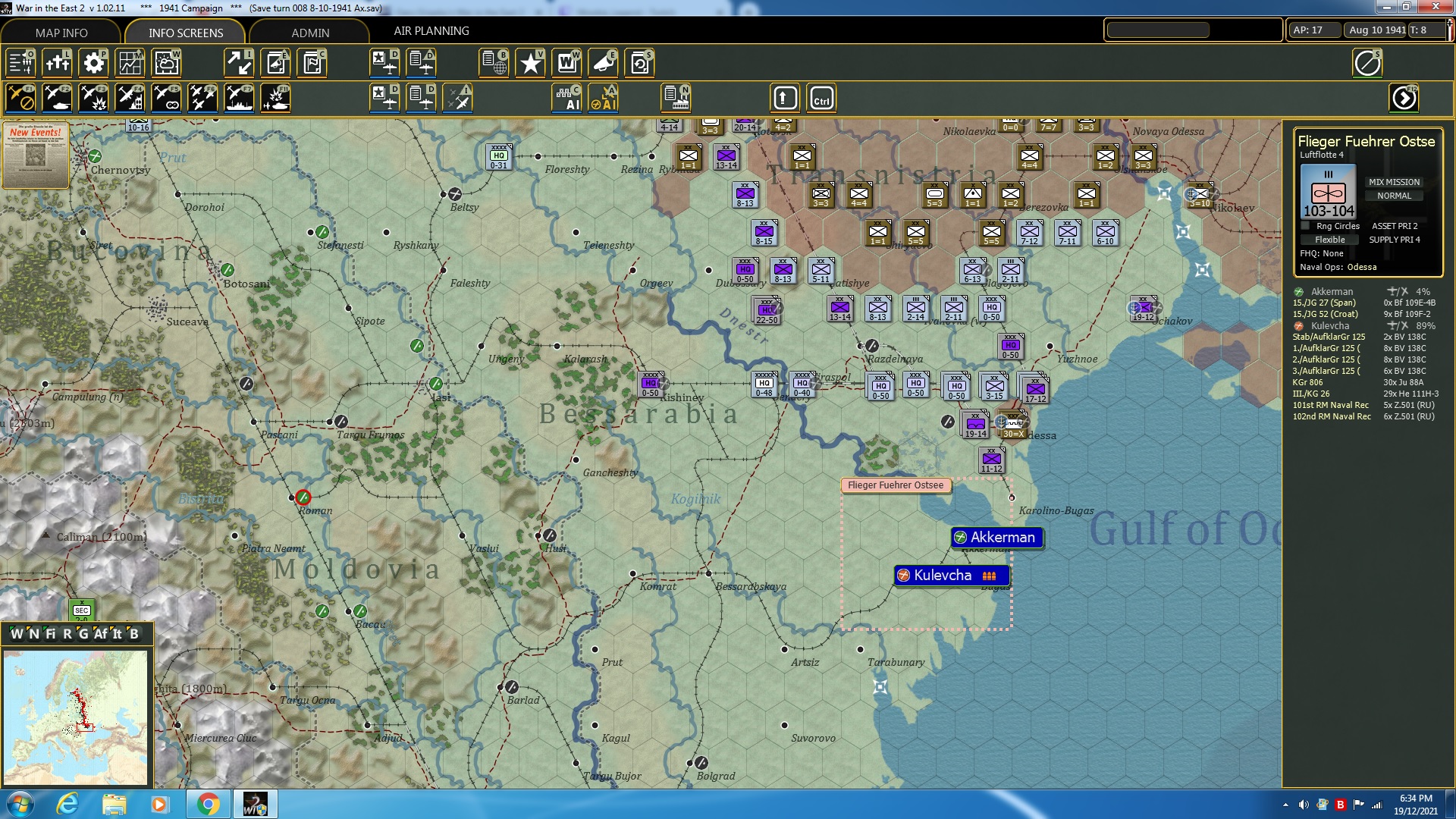Image resolution: width=1456 pixels, height=819 pixels.
Task: Open the factory list icon (N)
Action: coord(676,99)
